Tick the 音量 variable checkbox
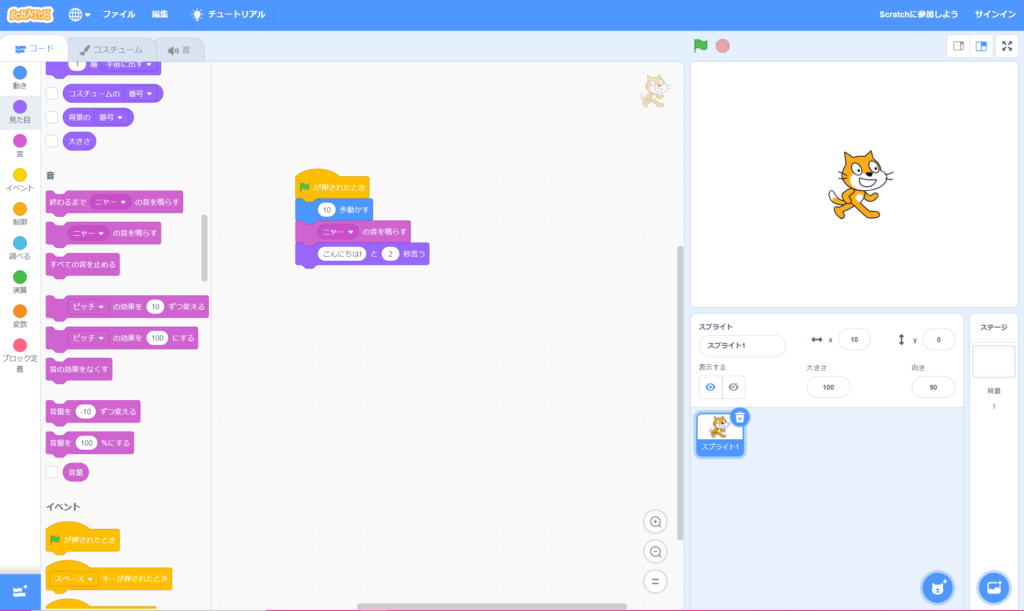This screenshot has height=611, width=1024. pyautogui.click(x=52, y=472)
